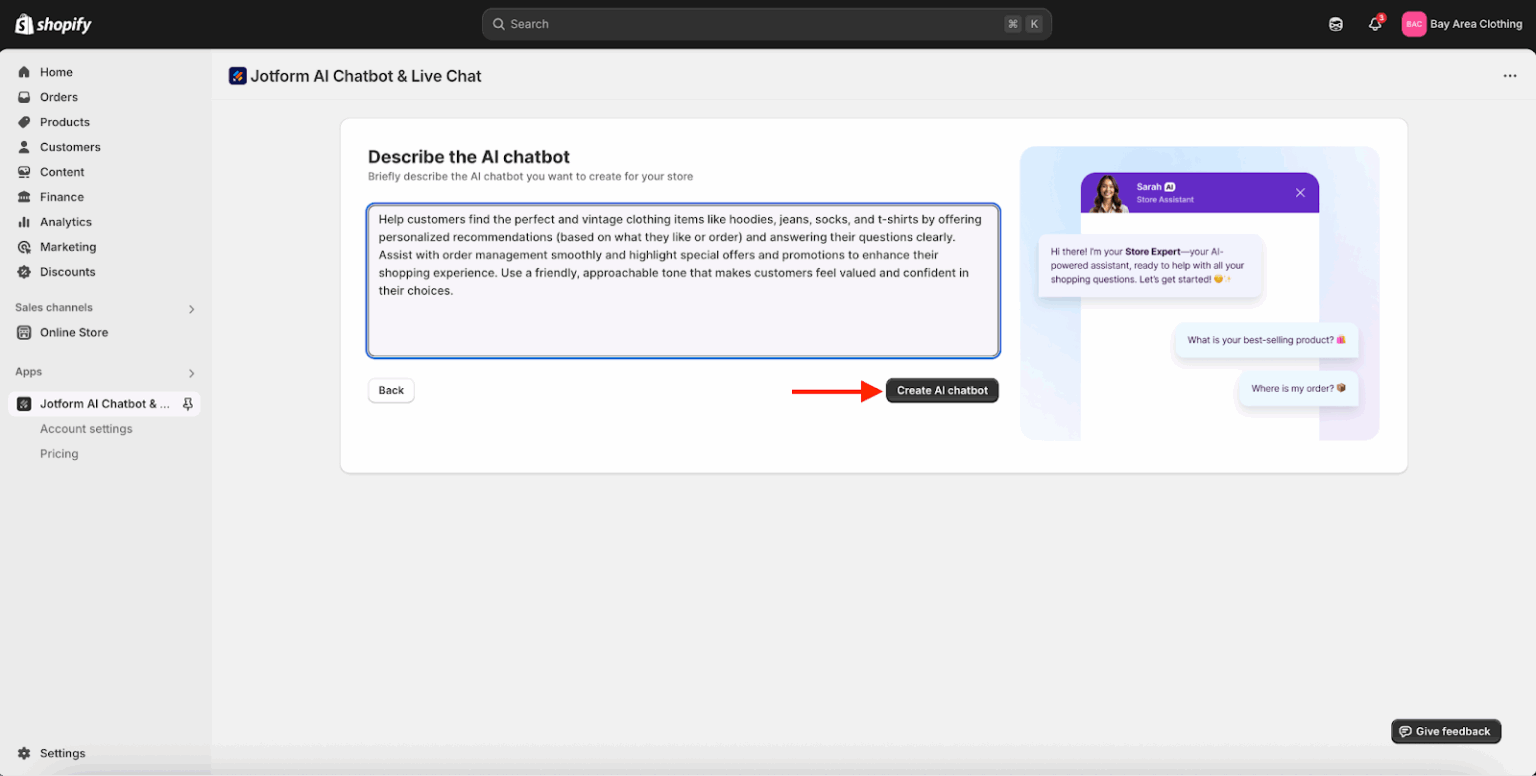1536x776 pixels.
Task: Open the Customers section
Action: point(70,146)
